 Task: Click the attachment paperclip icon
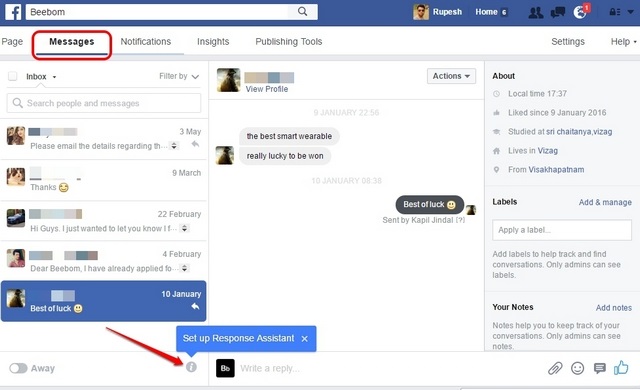point(555,368)
